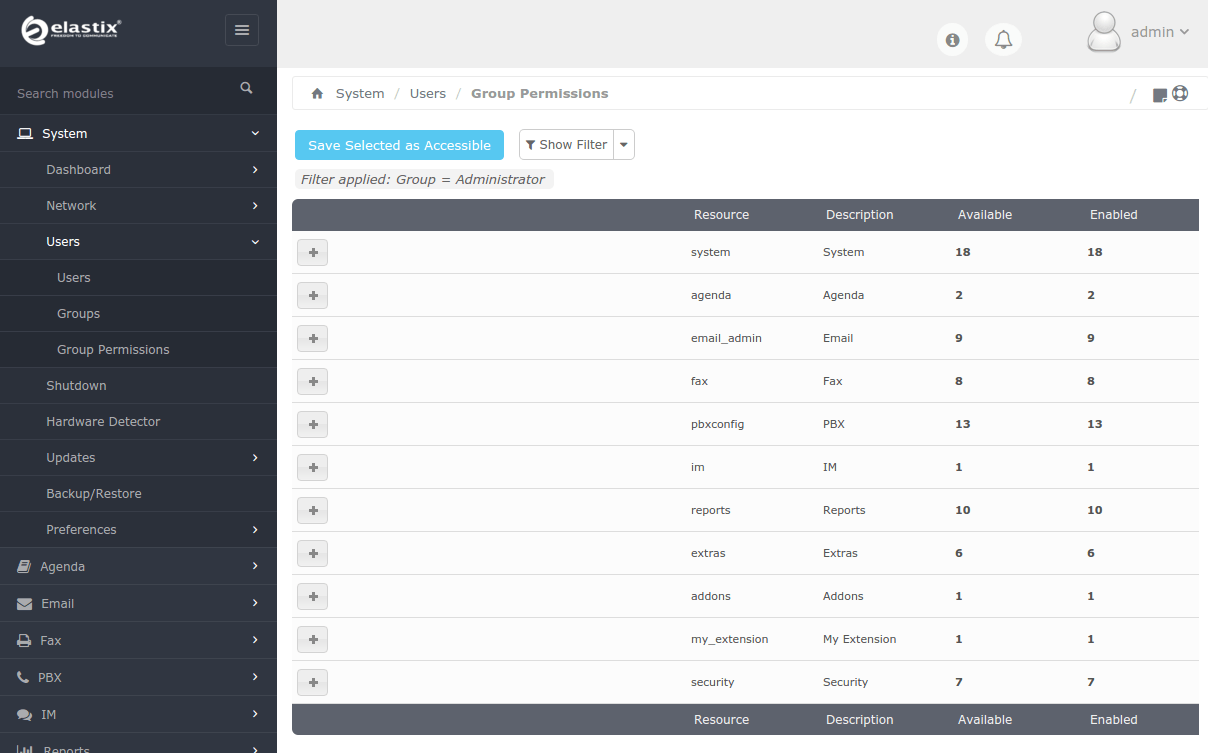Select Groups in the sidebar

point(78,314)
